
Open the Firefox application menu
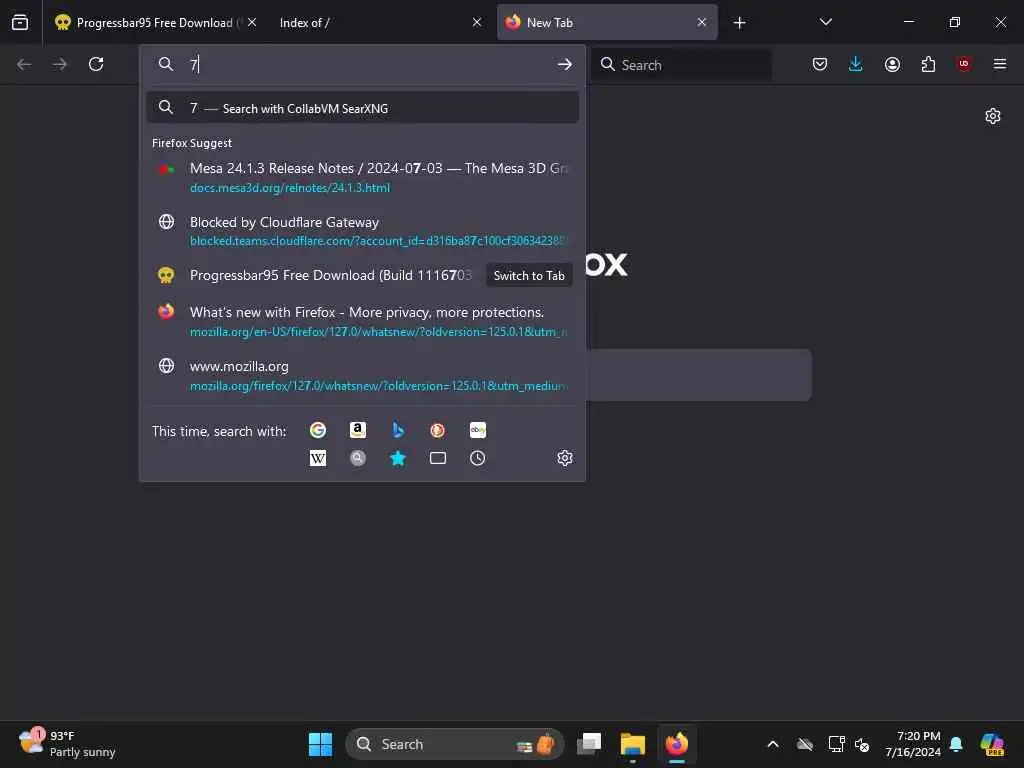pos(1000,64)
